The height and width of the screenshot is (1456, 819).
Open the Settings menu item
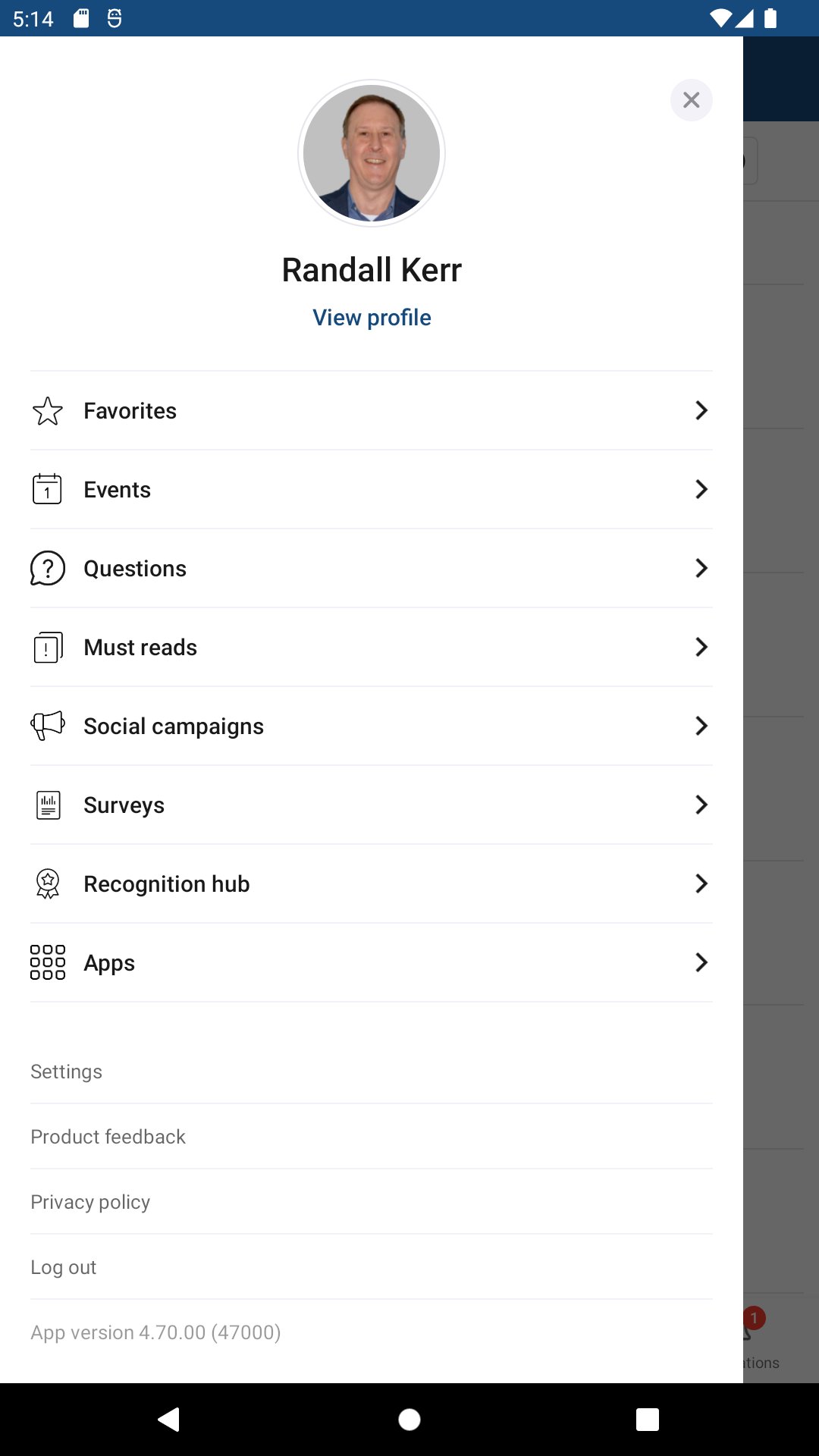click(67, 1072)
